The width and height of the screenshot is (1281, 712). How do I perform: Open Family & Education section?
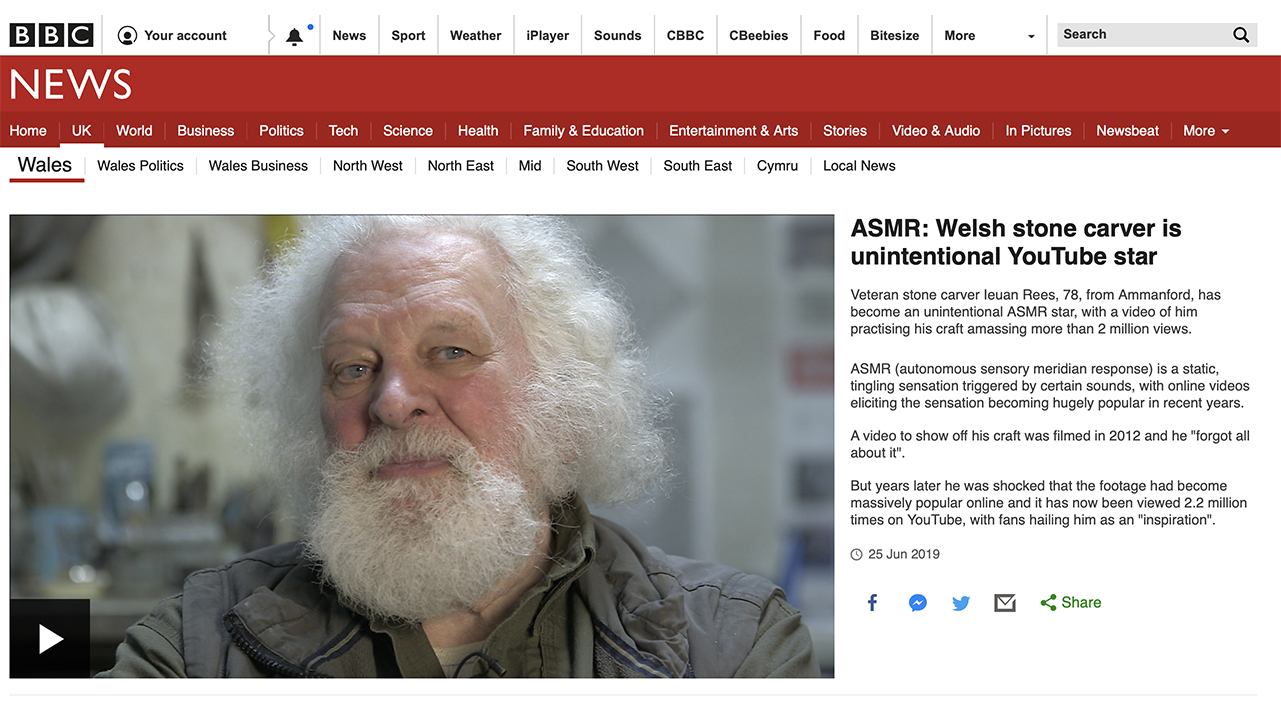pyautogui.click(x=583, y=131)
